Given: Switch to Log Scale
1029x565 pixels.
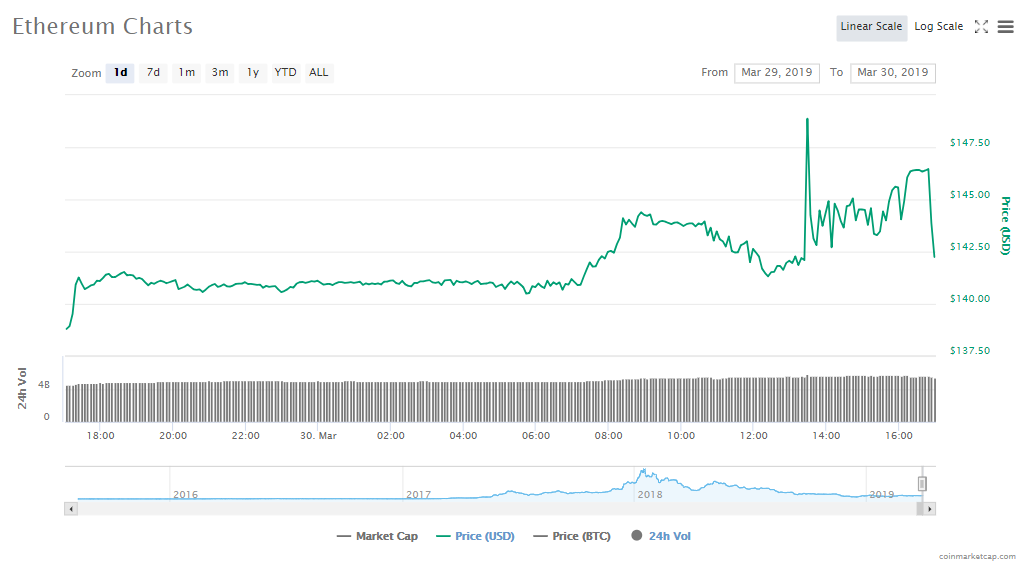Looking at the screenshot, I should click(x=938, y=27).
